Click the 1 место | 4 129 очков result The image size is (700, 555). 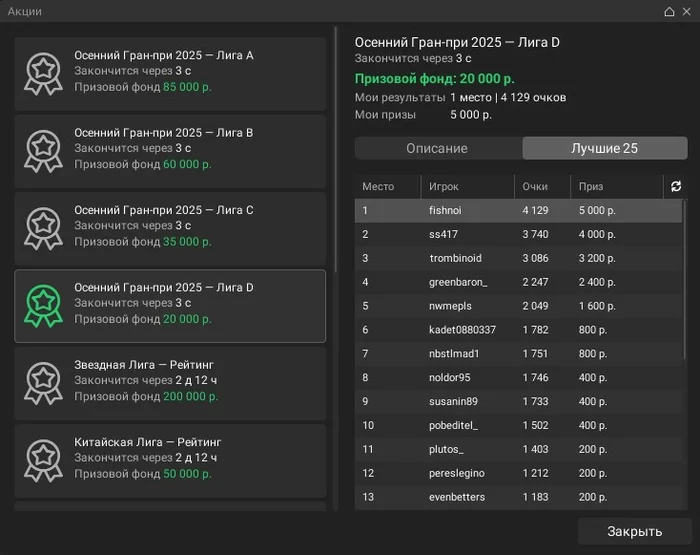[x=508, y=97]
